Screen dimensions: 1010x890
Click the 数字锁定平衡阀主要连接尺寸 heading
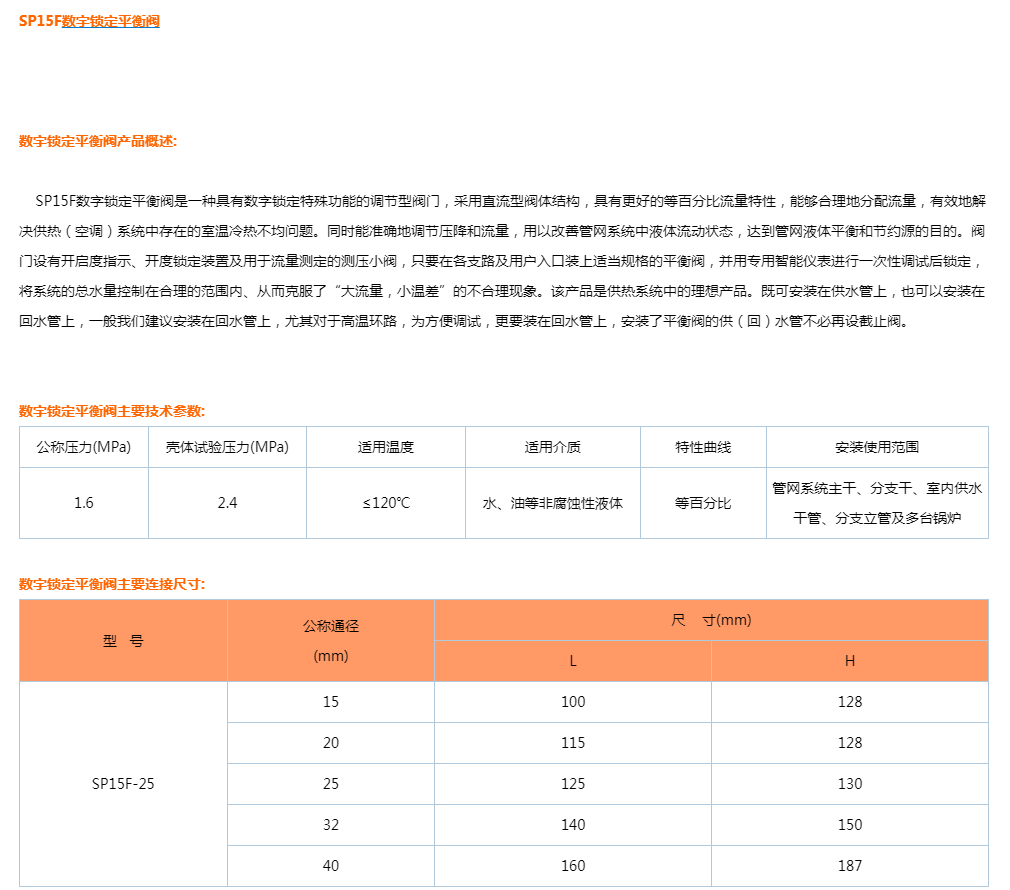point(108,581)
